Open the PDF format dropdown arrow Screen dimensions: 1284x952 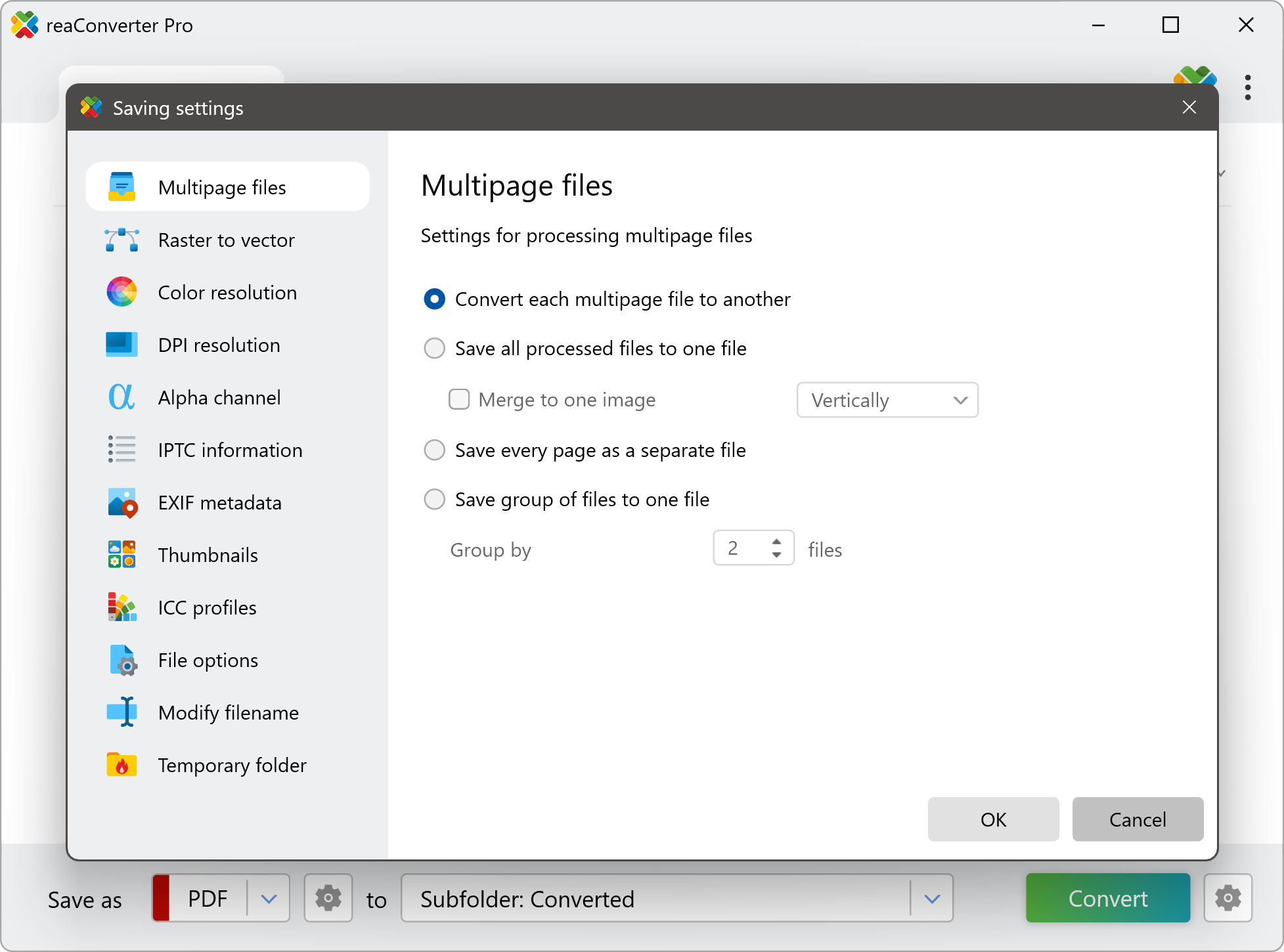[269, 898]
